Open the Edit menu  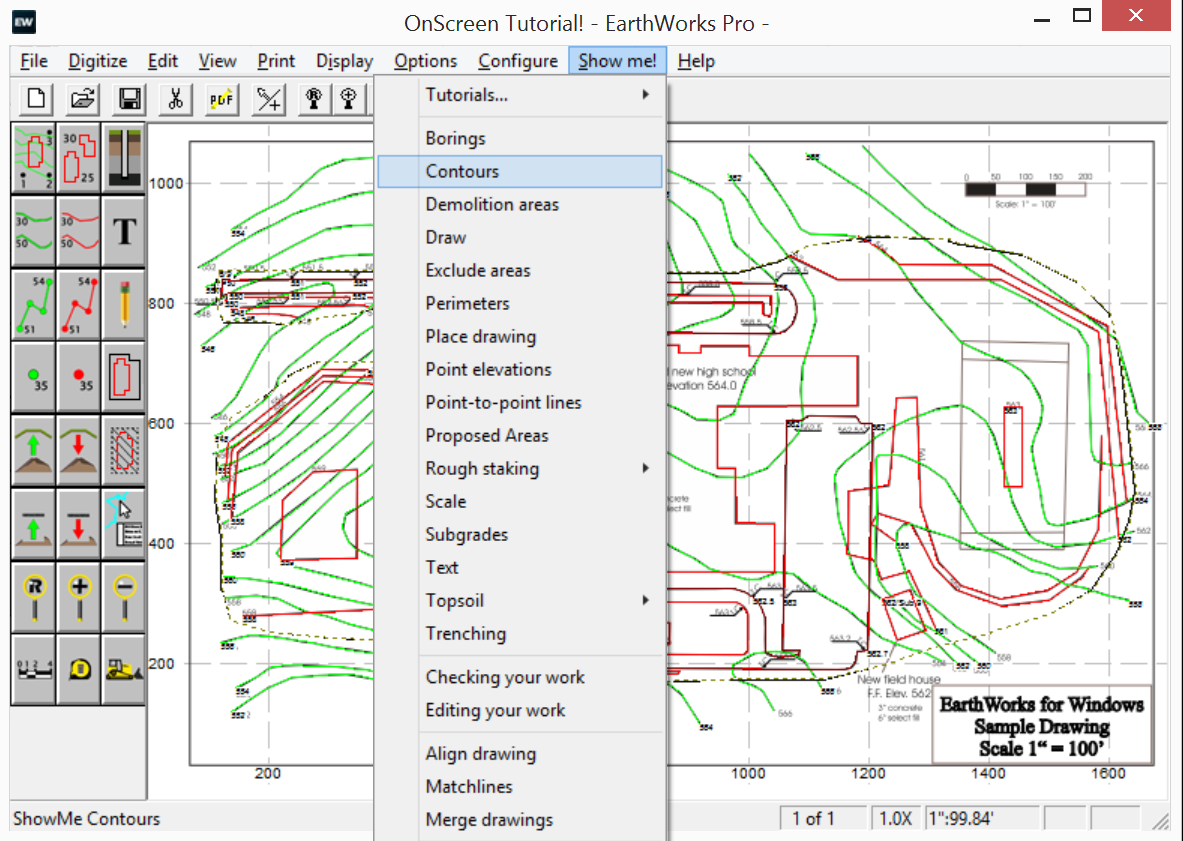(x=162, y=61)
